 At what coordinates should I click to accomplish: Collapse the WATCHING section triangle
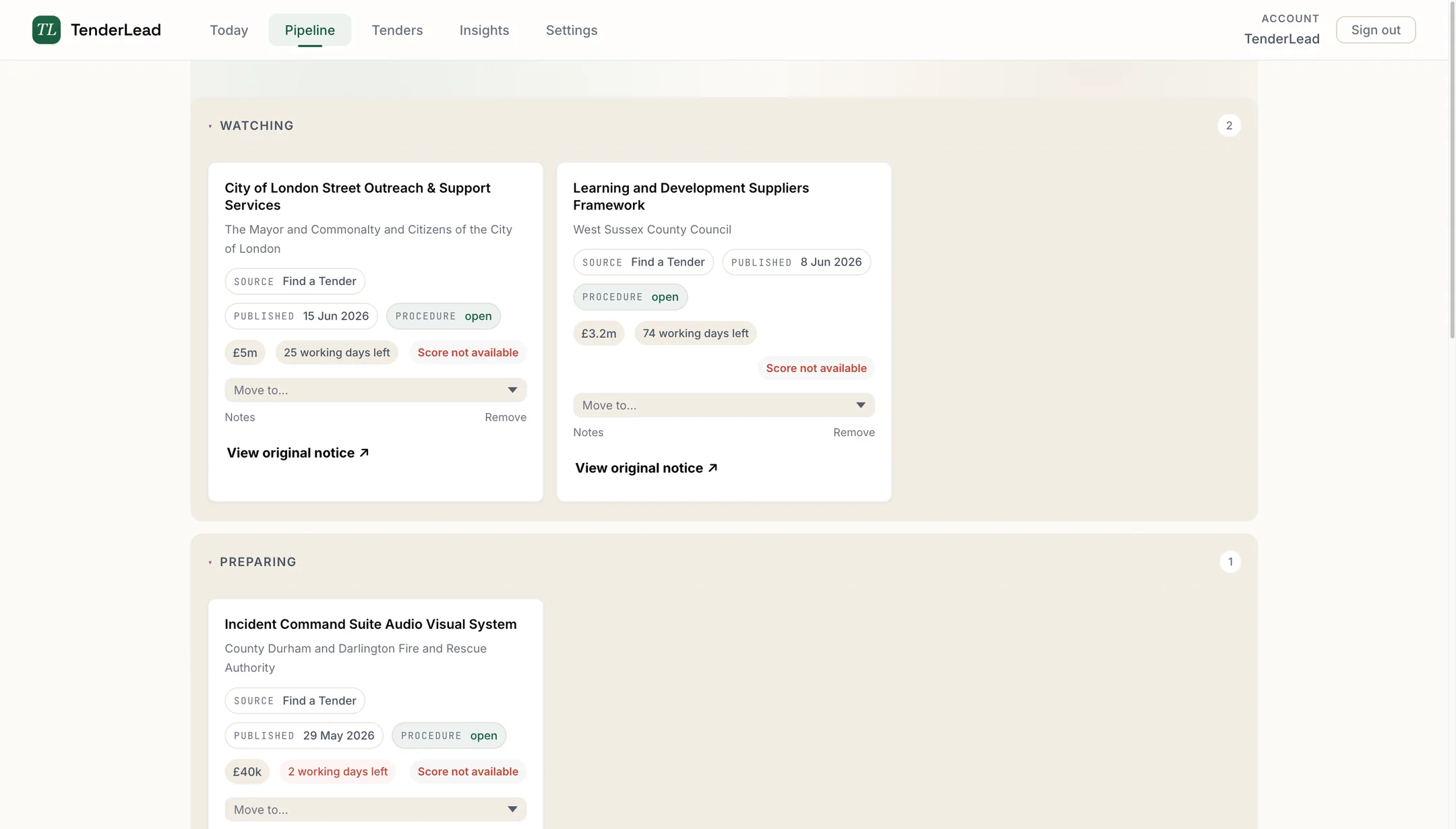click(210, 126)
